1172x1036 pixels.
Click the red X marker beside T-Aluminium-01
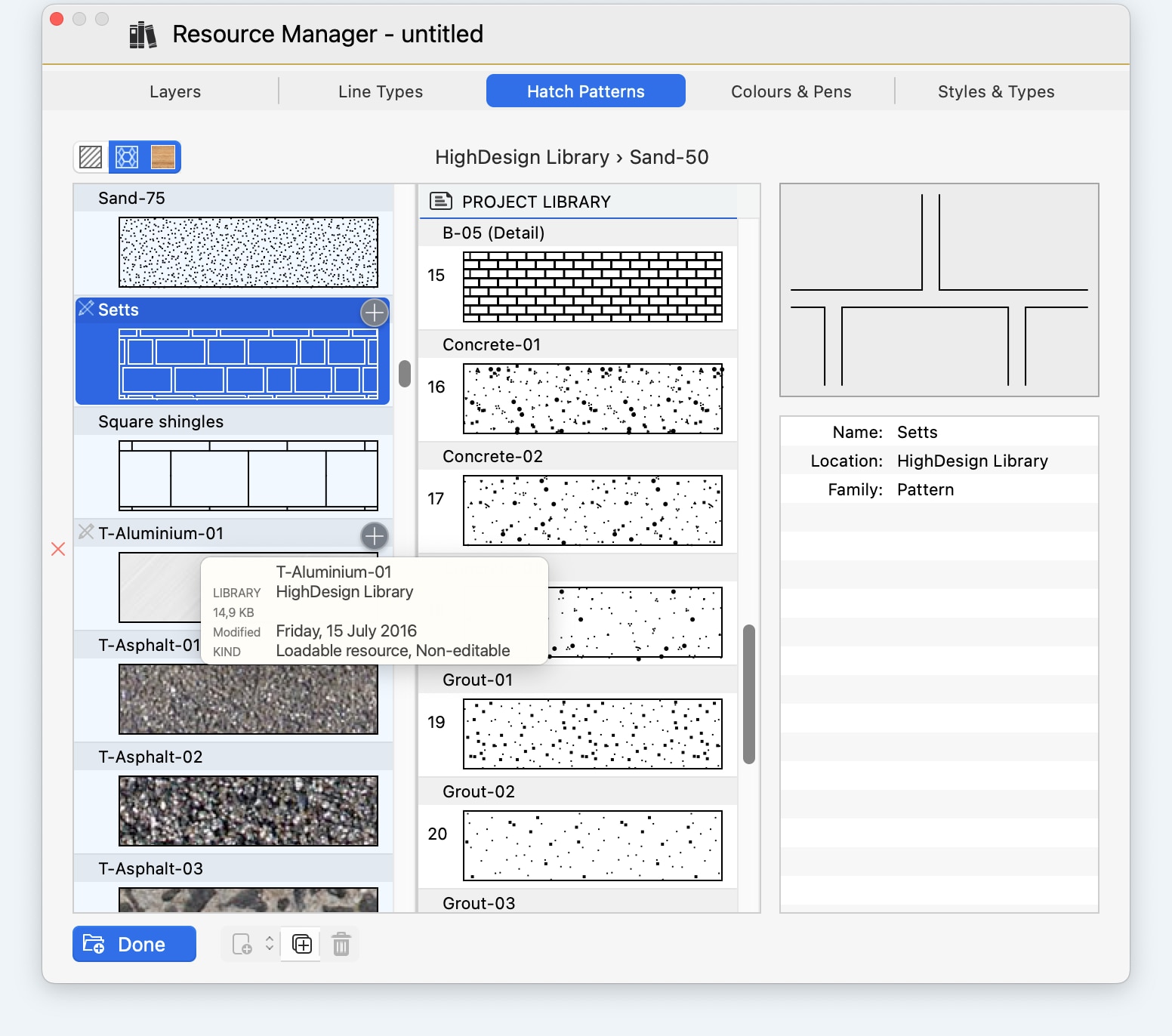pyautogui.click(x=58, y=549)
